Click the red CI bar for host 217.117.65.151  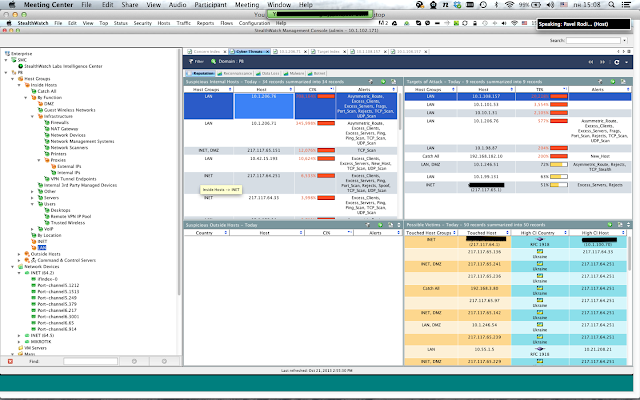(326, 151)
